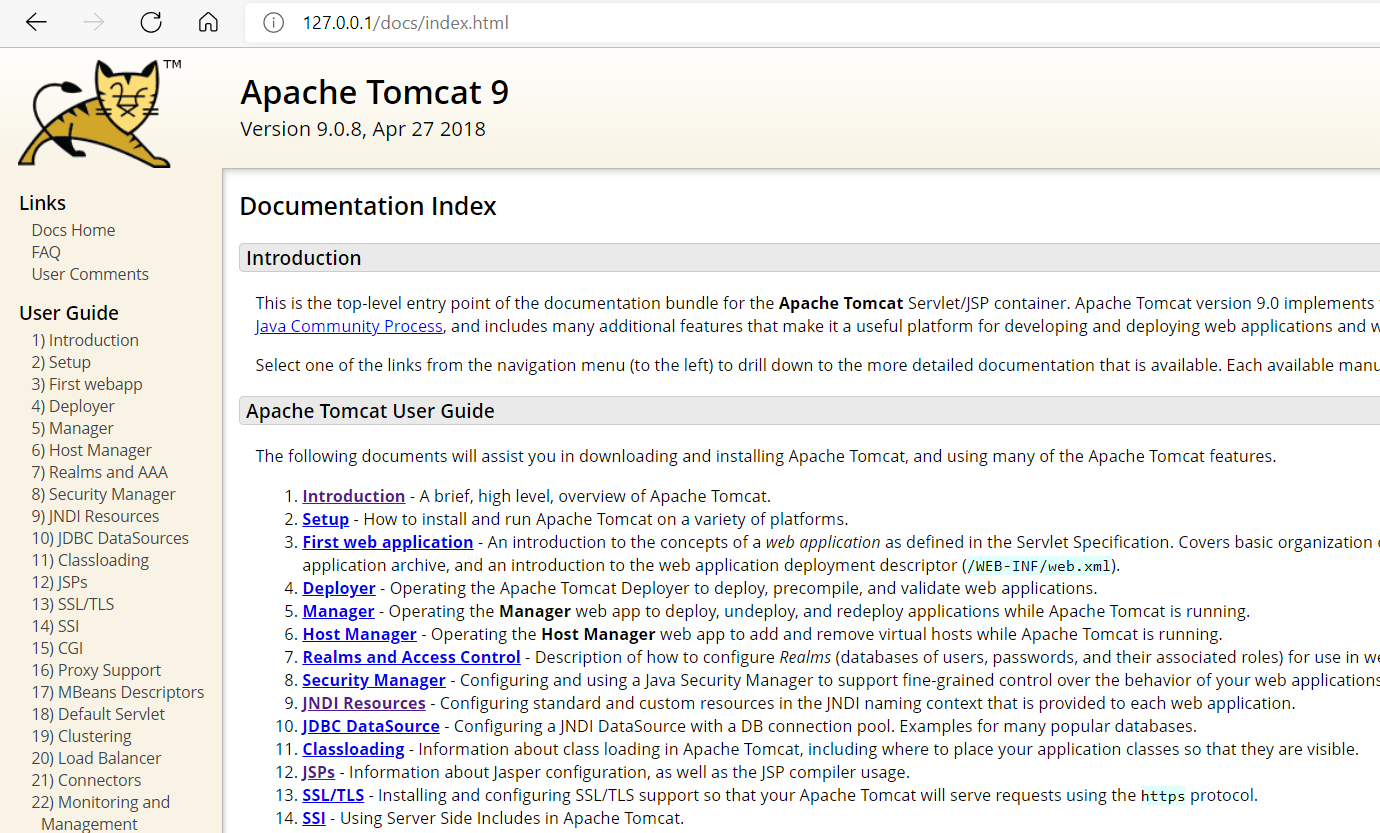
Task: Click the Tomcat cat logo
Action: click(x=100, y=113)
